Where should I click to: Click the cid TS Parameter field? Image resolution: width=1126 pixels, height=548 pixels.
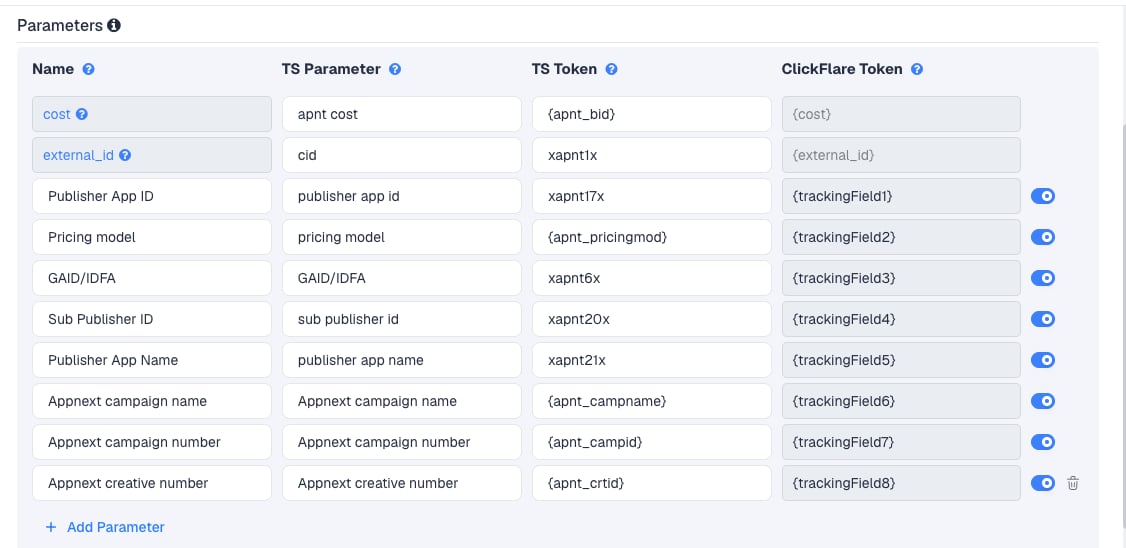[402, 155]
